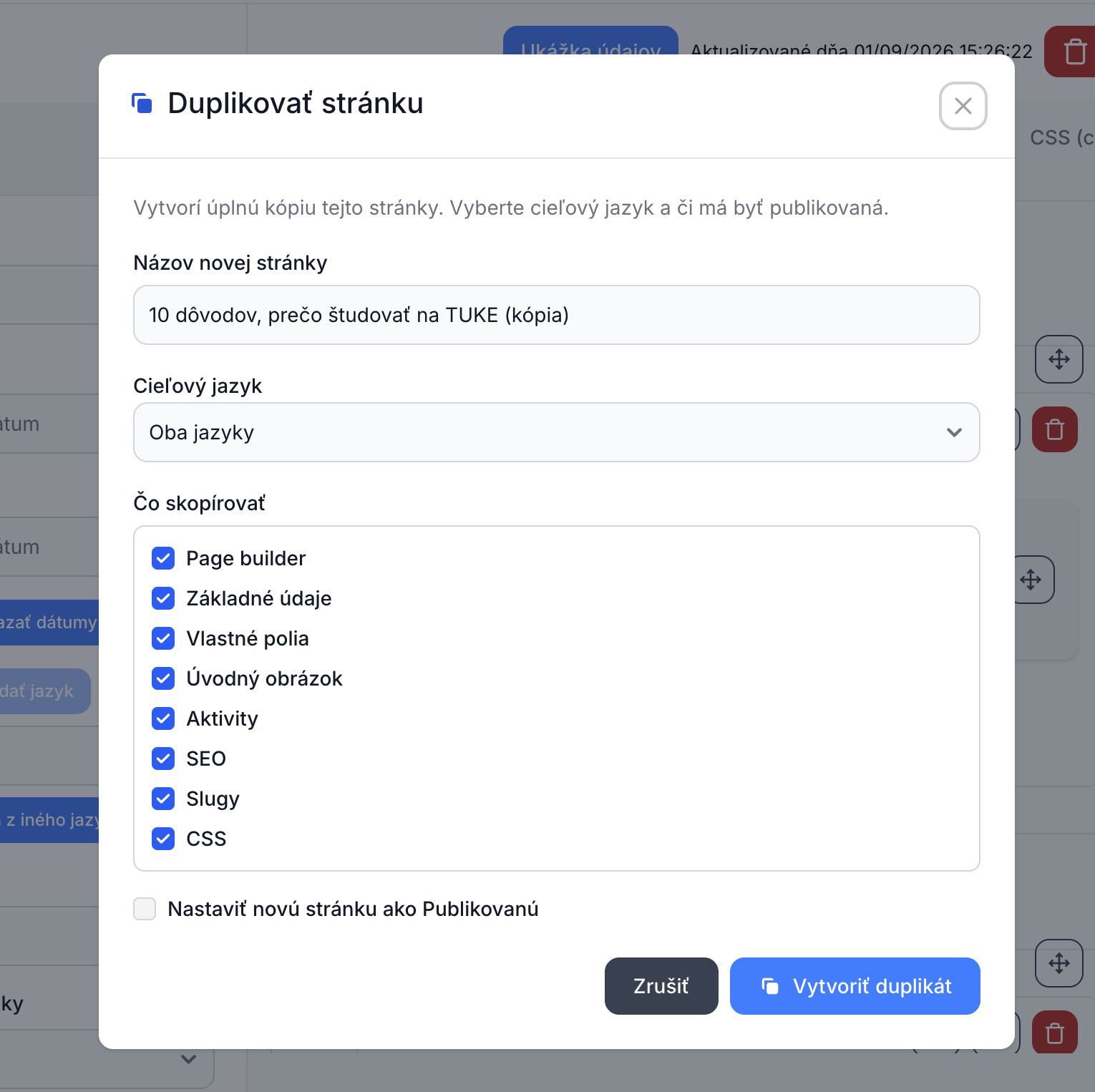Expand the background dropdown chevron below the dialog

188,1059
